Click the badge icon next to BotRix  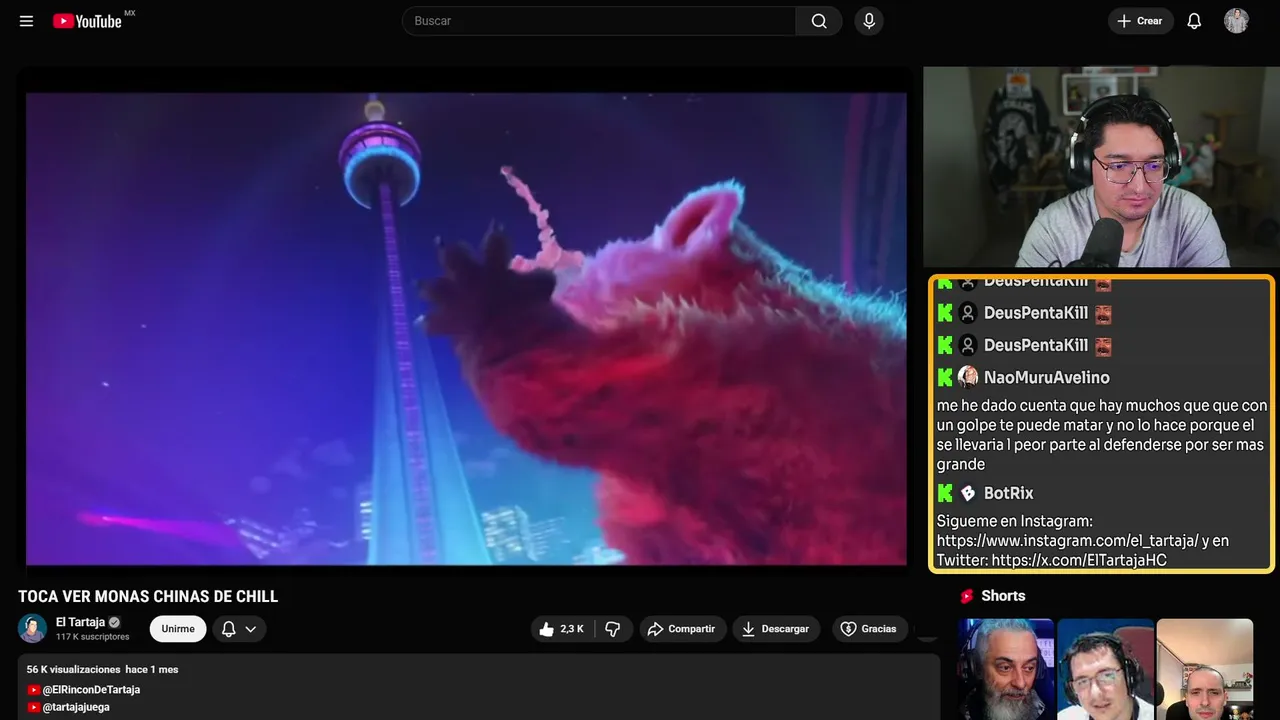[x=968, y=493]
